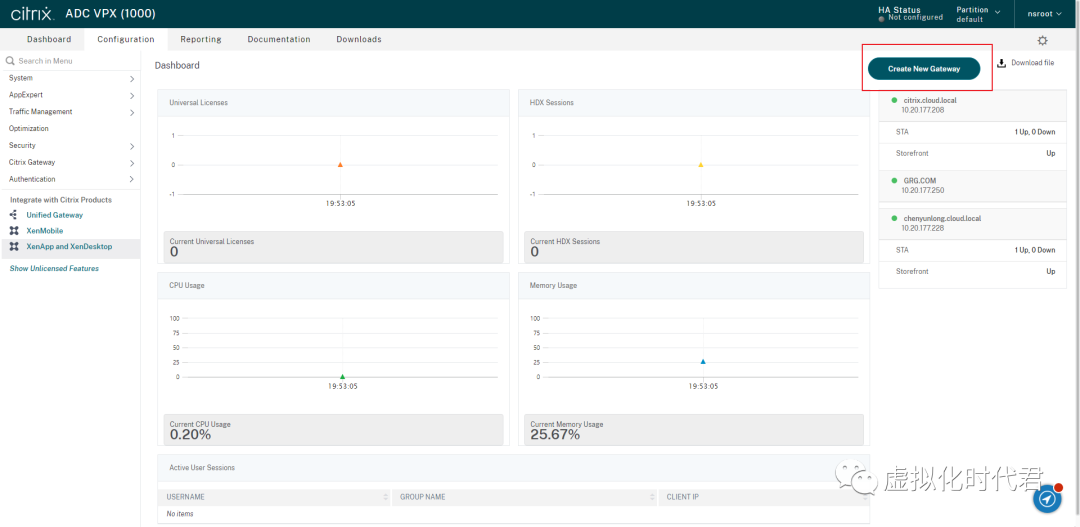This screenshot has height=527, width=1080.
Task: Click the Download file icon
Action: [x=1001, y=63]
